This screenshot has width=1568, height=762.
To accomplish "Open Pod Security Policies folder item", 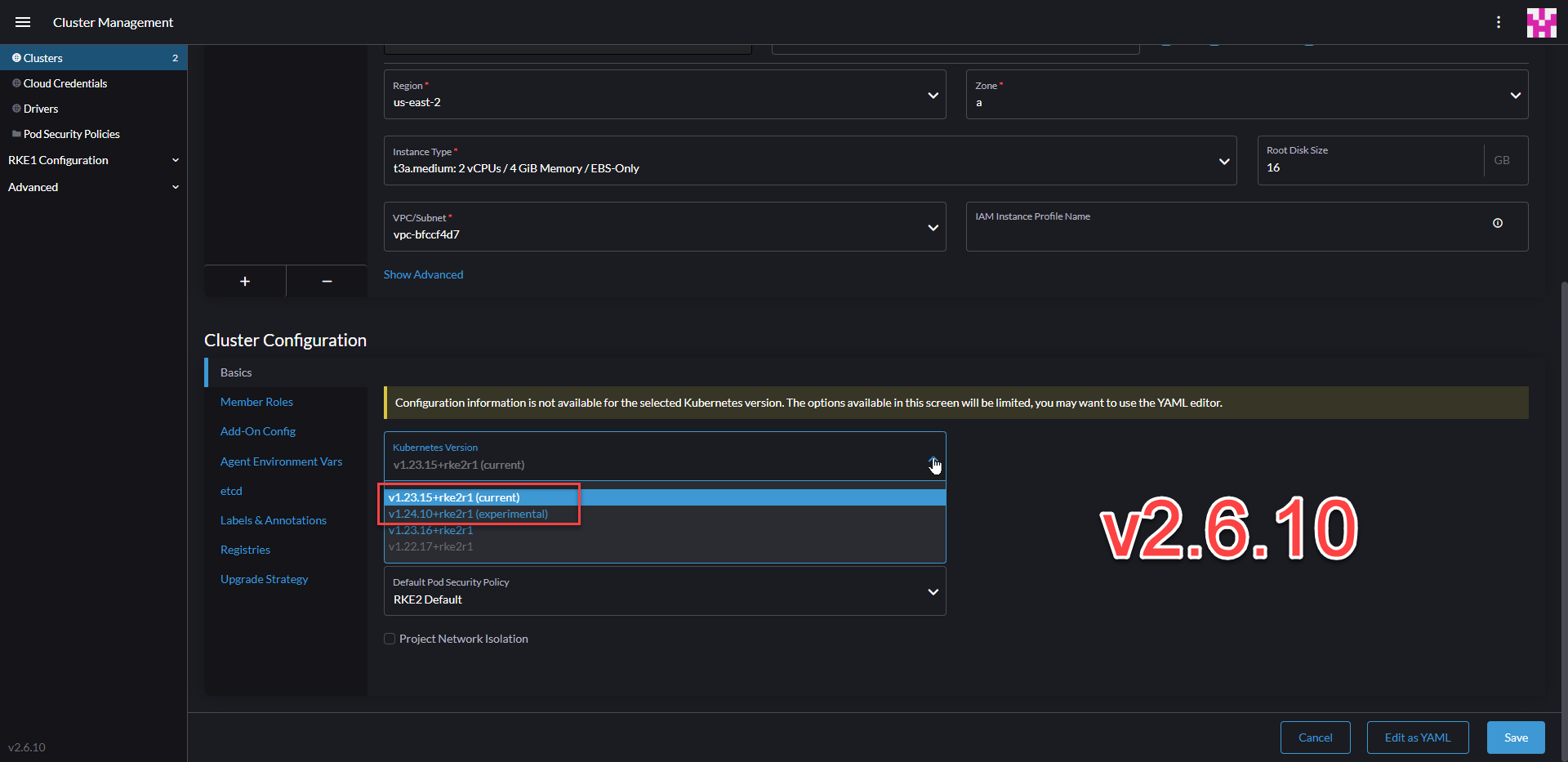I will coord(72,133).
